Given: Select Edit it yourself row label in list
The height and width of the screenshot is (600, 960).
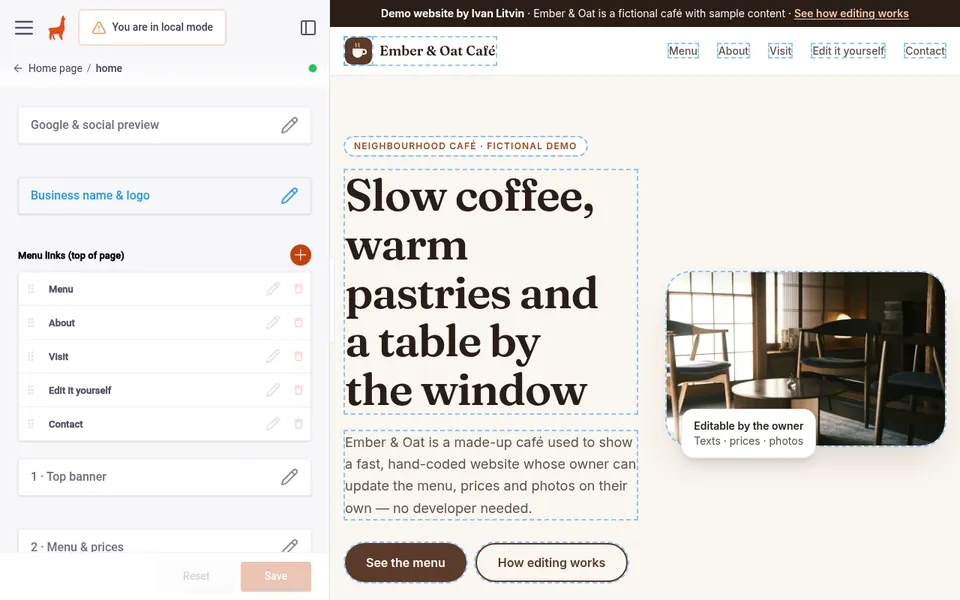Looking at the screenshot, I should coord(80,390).
